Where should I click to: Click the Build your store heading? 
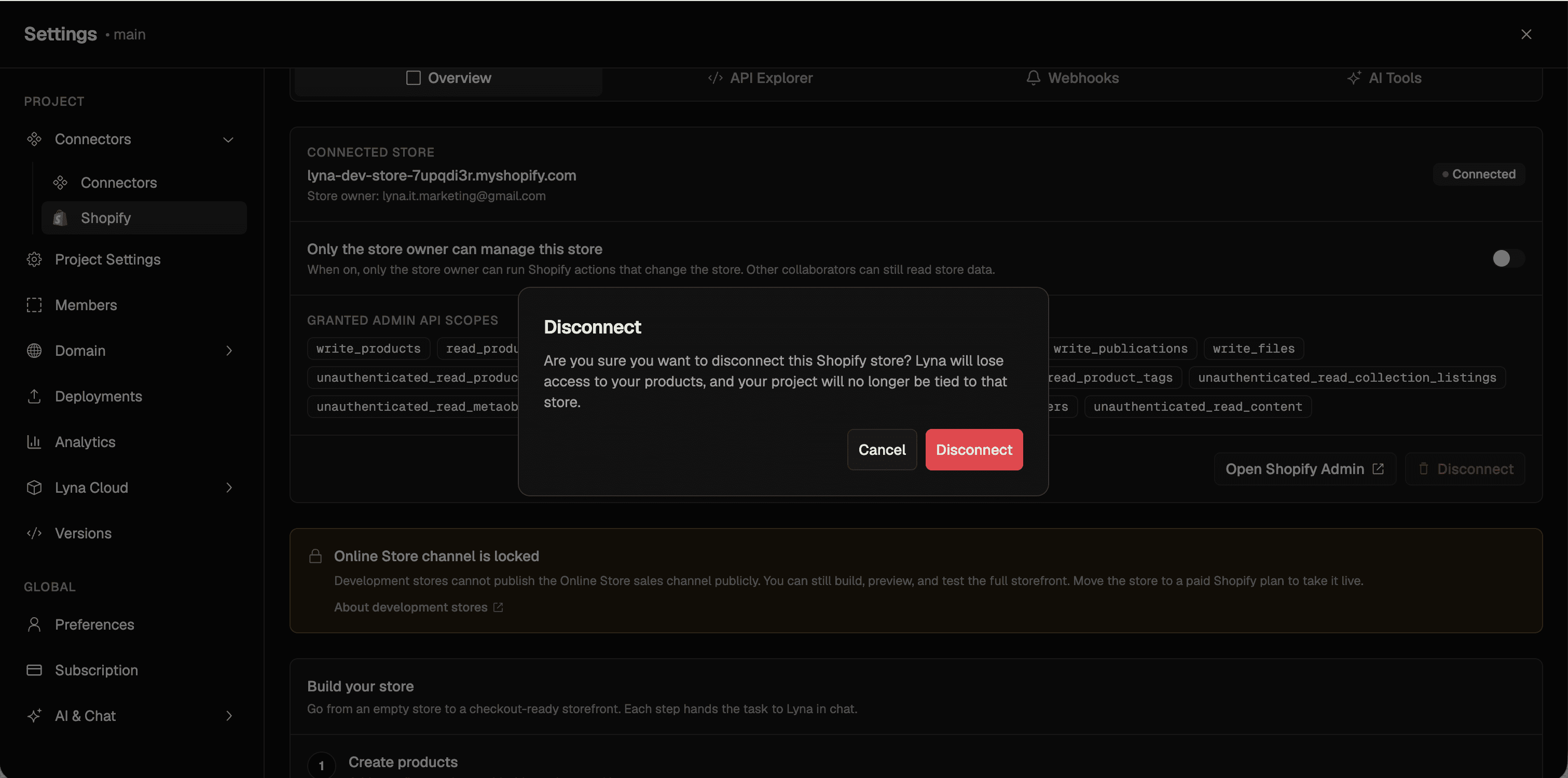pyautogui.click(x=360, y=686)
